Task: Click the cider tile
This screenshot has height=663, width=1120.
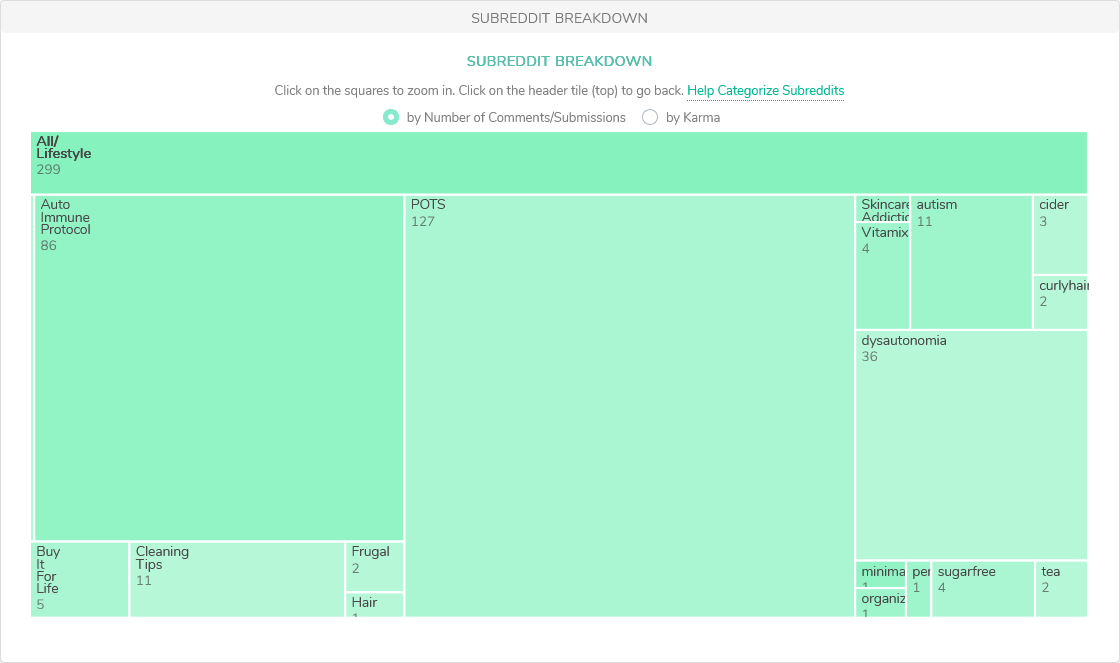Action: (x=1060, y=235)
